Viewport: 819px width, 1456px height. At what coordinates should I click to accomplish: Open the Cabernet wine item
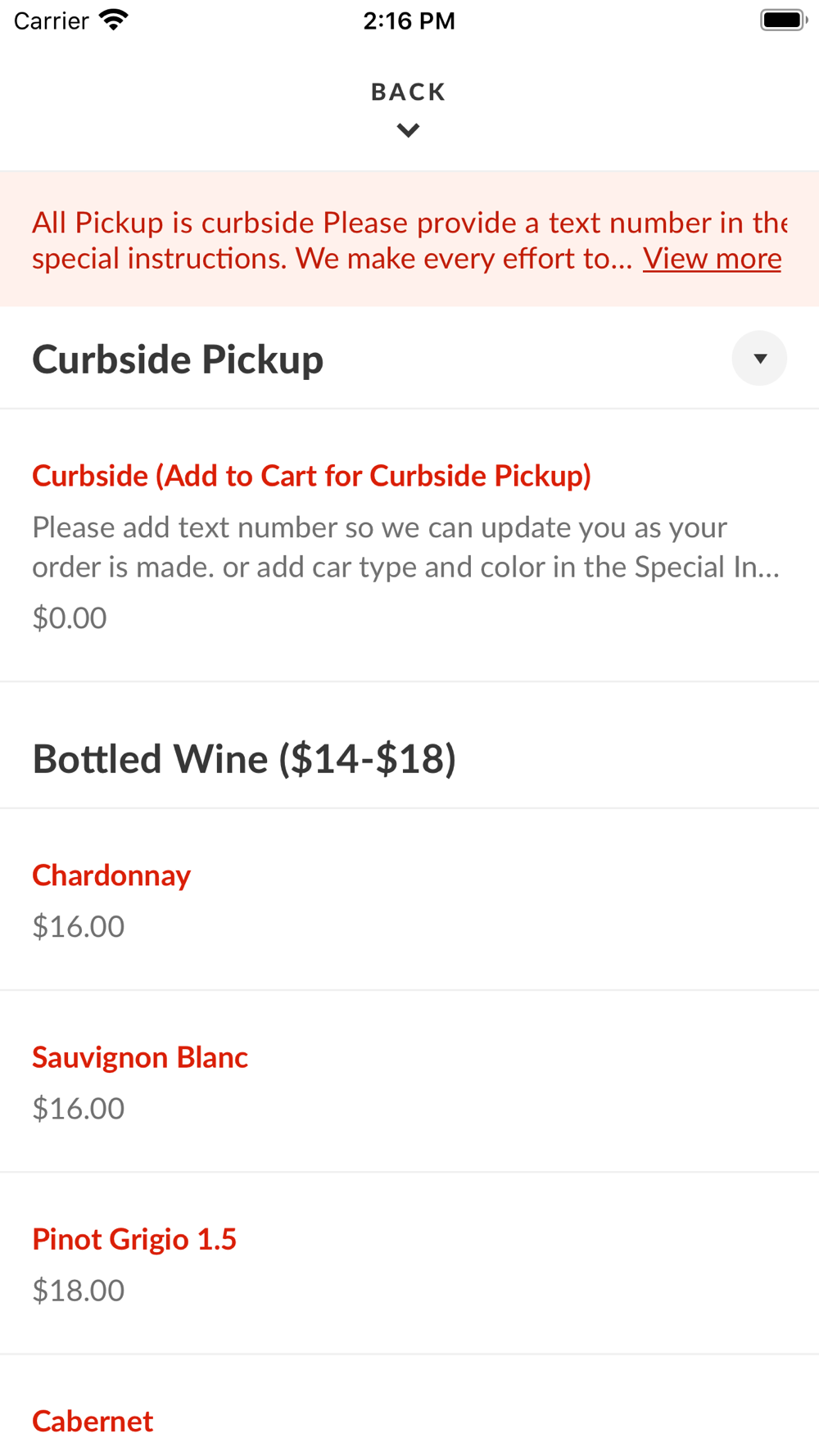pyautogui.click(x=93, y=1421)
